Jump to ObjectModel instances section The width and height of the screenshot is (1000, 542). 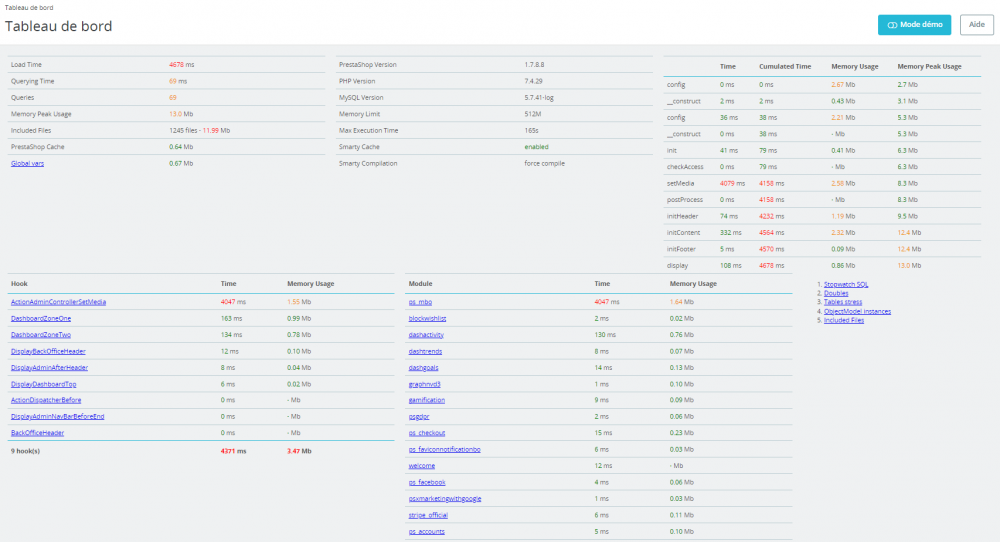point(857,311)
